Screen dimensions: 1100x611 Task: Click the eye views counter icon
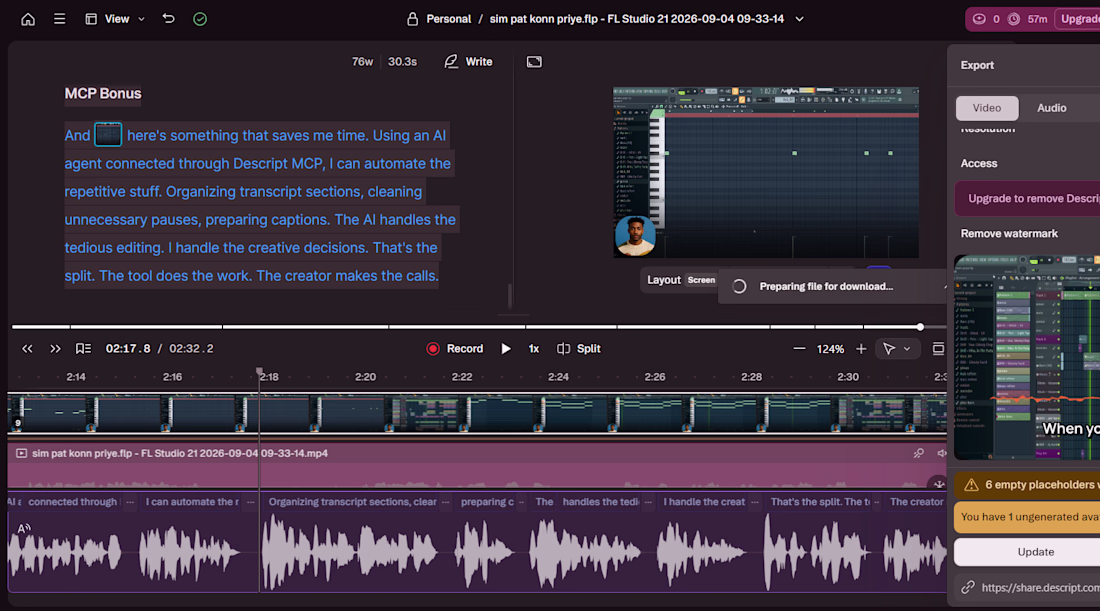[x=979, y=19]
